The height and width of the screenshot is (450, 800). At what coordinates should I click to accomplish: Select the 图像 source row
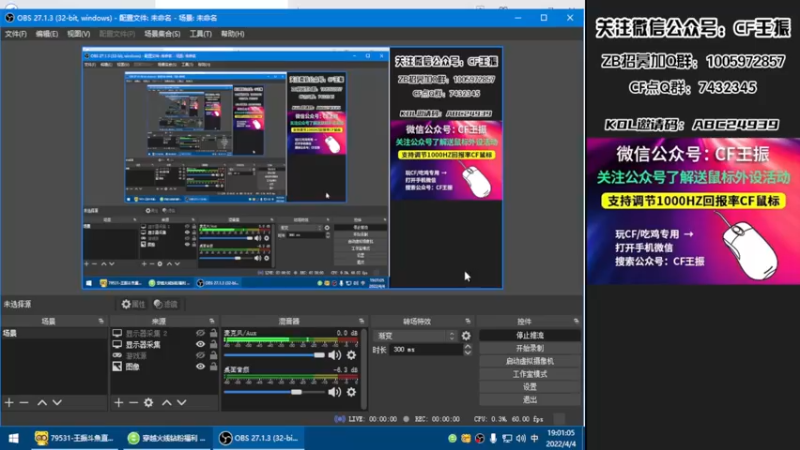pyautogui.click(x=164, y=366)
